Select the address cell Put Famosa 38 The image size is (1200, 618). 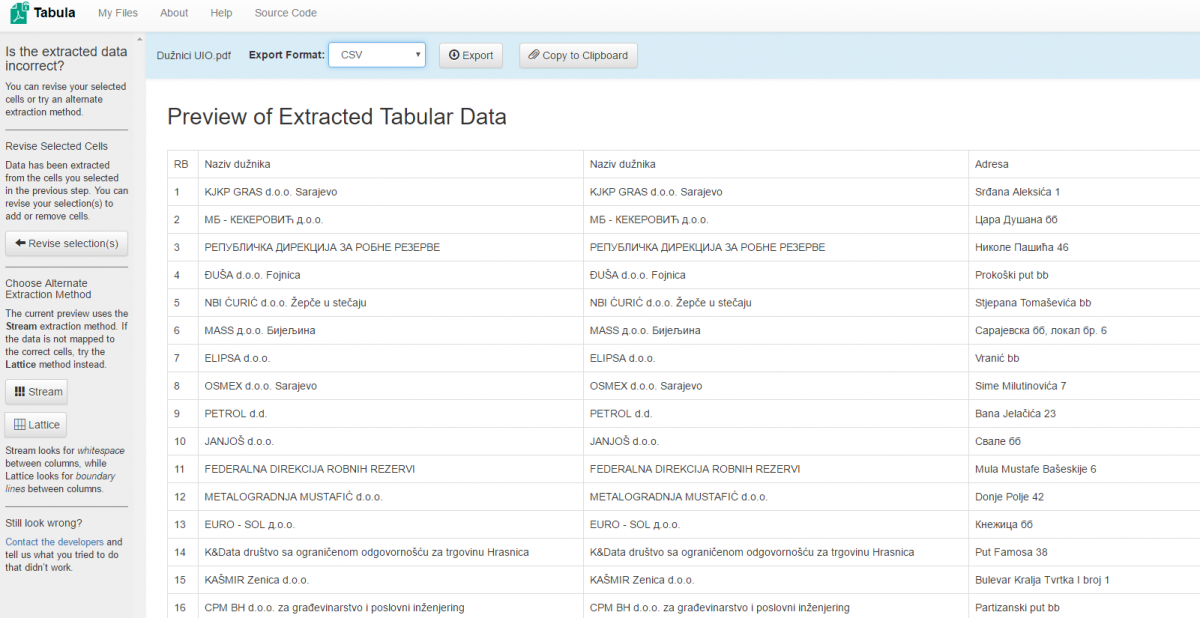tap(1084, 552)
